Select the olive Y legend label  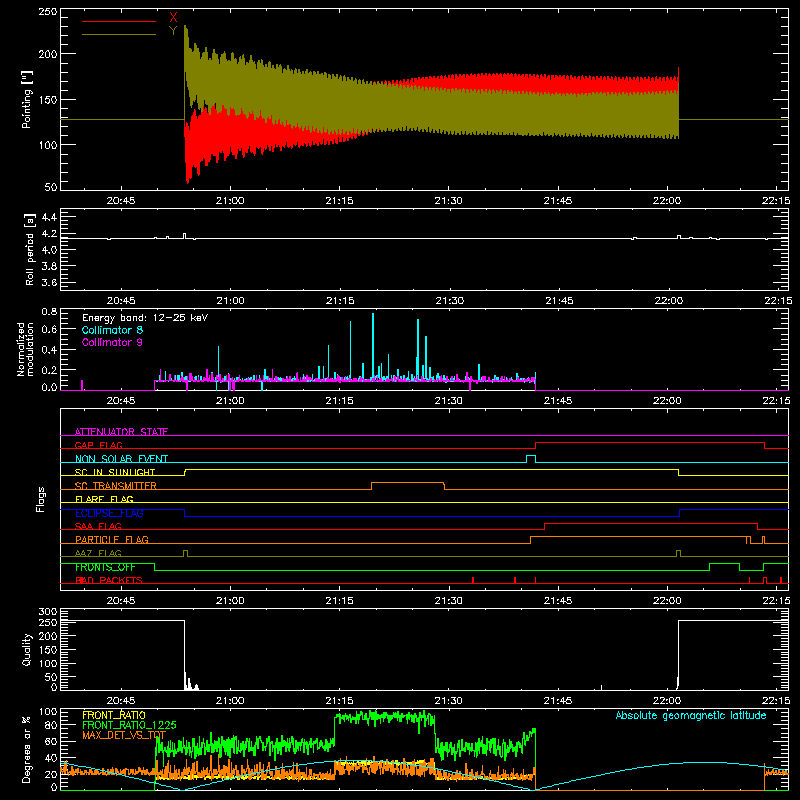click(x=173, y=31)
